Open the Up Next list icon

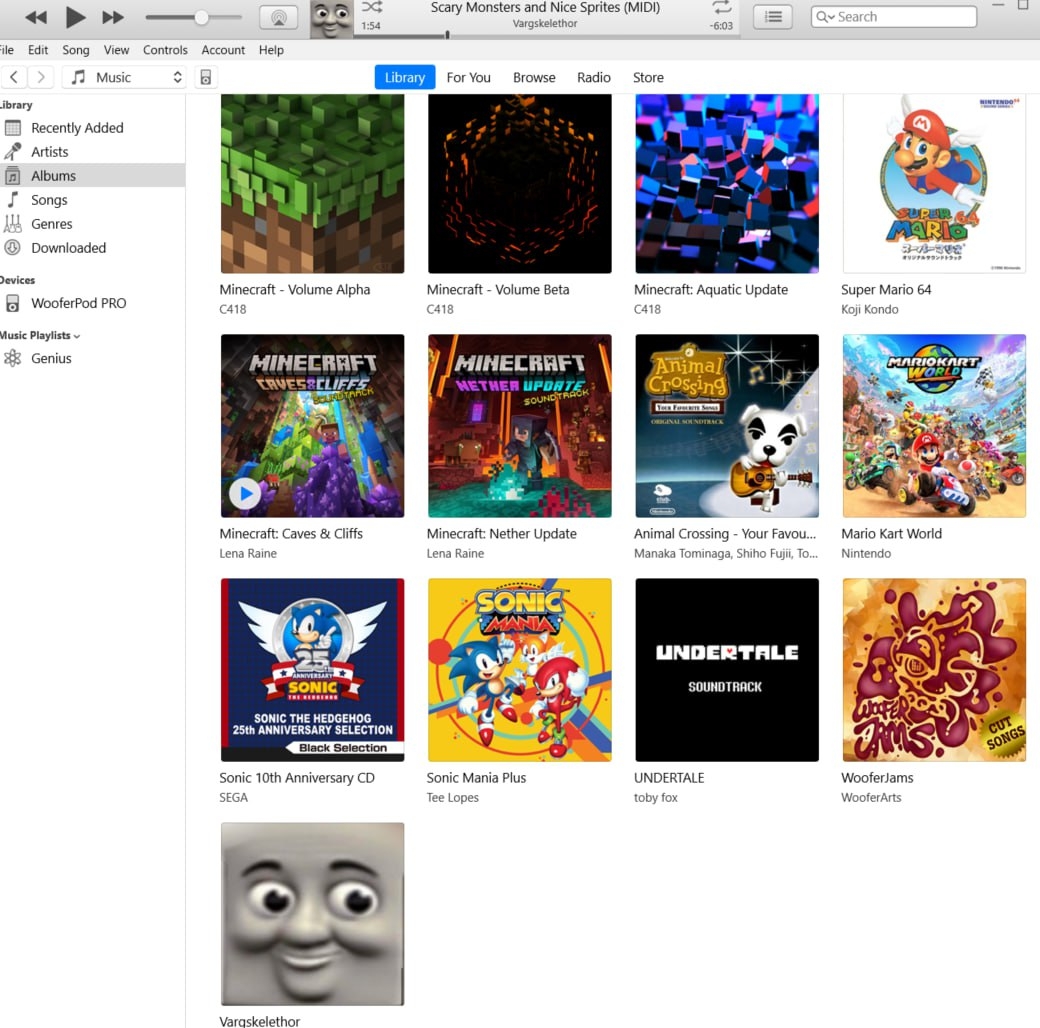click(772, 17)
